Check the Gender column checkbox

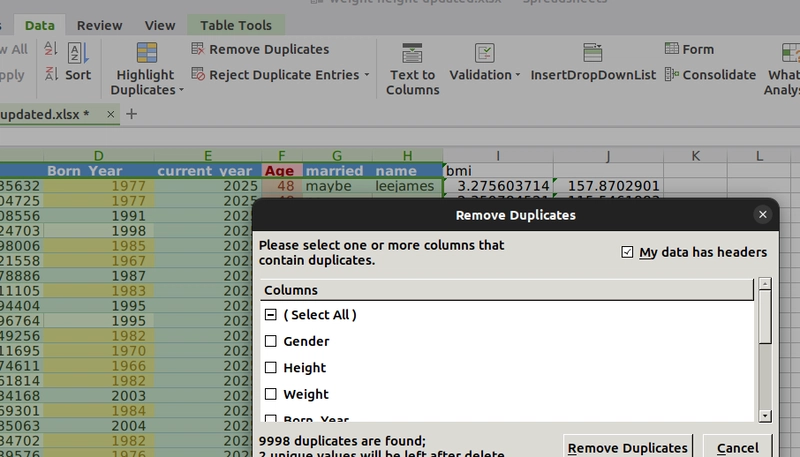point(270,341)
